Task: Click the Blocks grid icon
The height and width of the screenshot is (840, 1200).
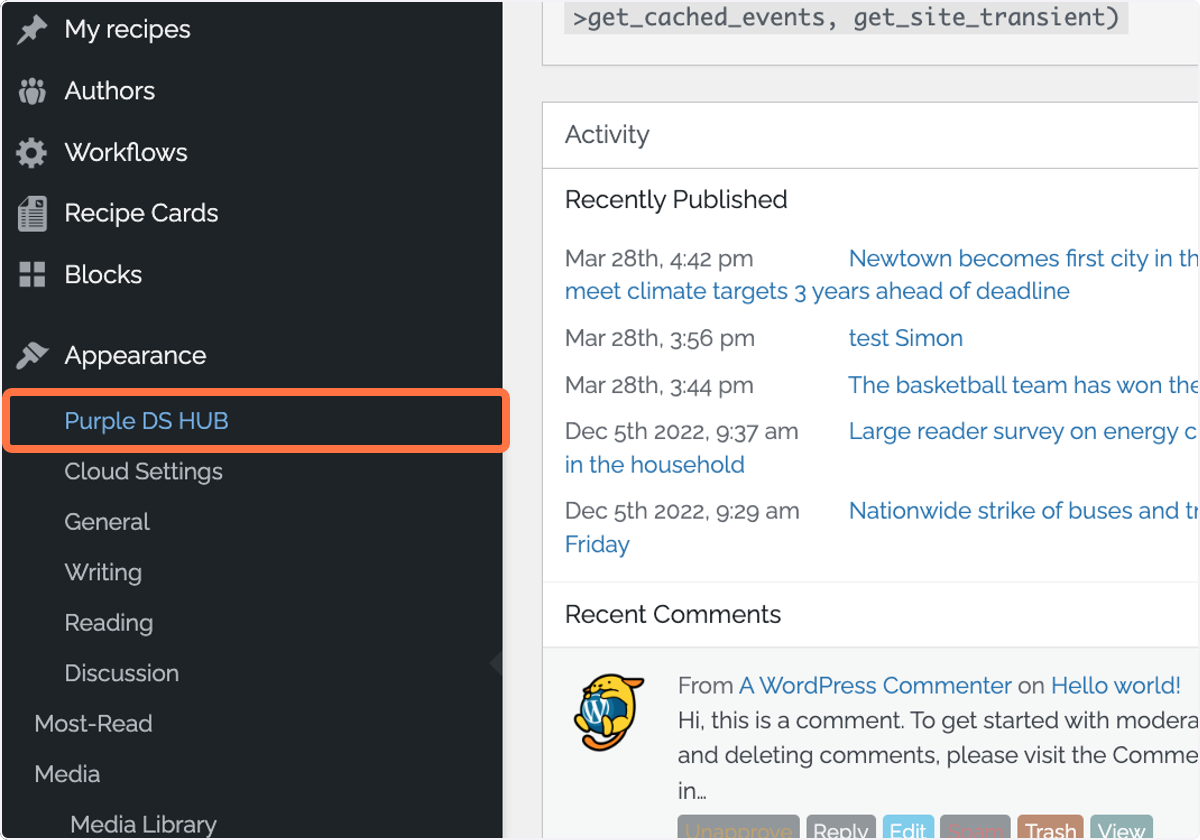Action: click(x=32, y=275)
